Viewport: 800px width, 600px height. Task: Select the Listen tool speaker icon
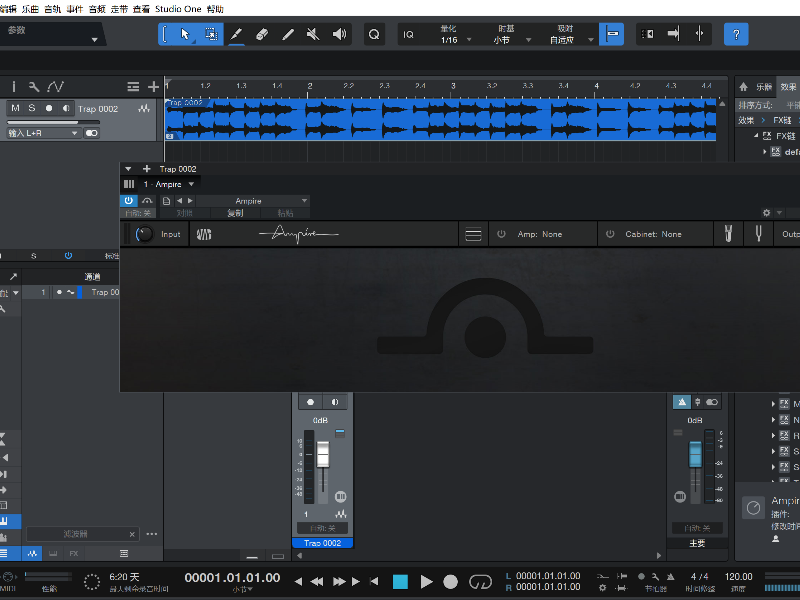pyautogui.click(x=338, y=33)
